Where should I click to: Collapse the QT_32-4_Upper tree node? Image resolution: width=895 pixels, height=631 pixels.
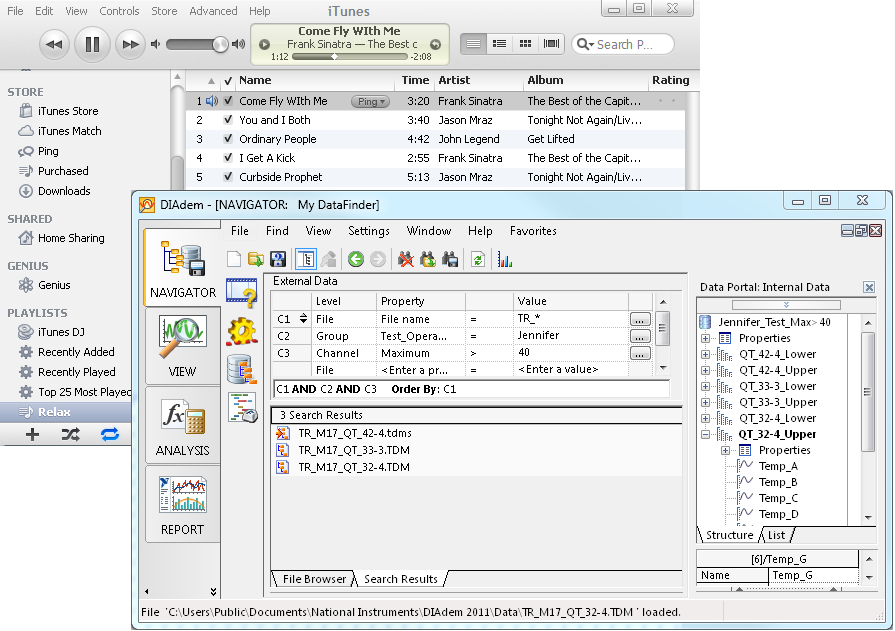706,434
